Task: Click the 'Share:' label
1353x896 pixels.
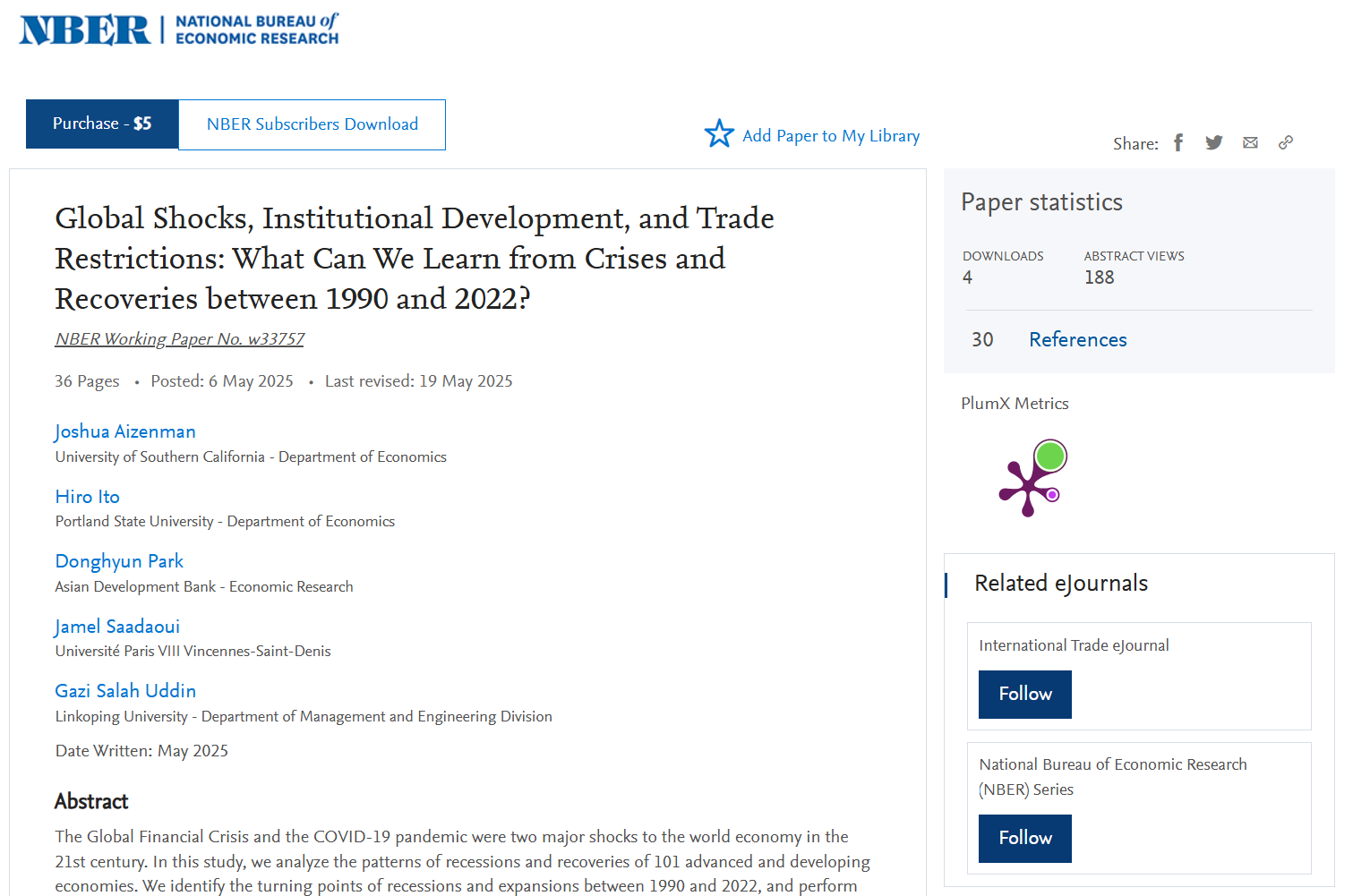Action: (1135, 144)
